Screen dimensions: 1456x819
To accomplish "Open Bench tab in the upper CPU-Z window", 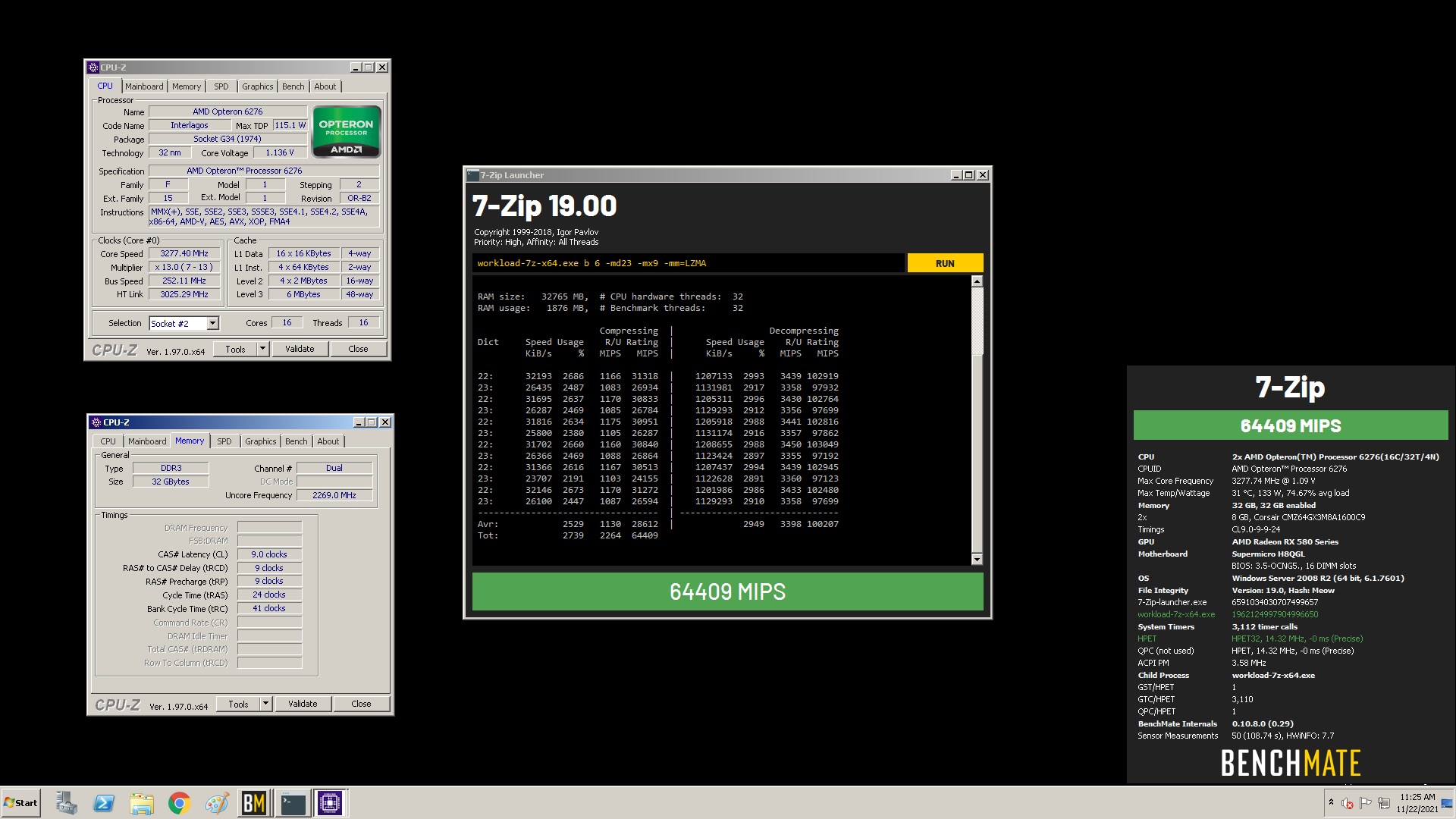I will pyautogui.click(x=293, y=86).
